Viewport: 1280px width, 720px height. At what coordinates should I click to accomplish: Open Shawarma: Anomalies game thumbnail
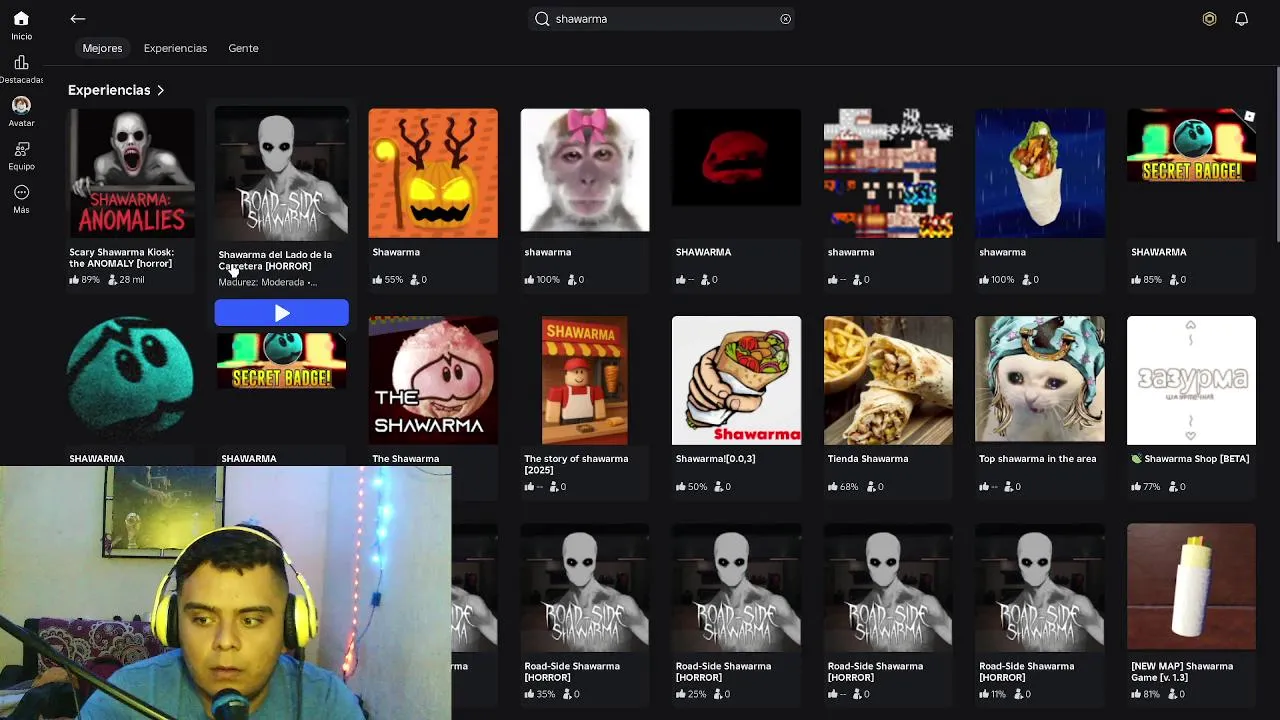pyautogui.click(x=130, y=173)
